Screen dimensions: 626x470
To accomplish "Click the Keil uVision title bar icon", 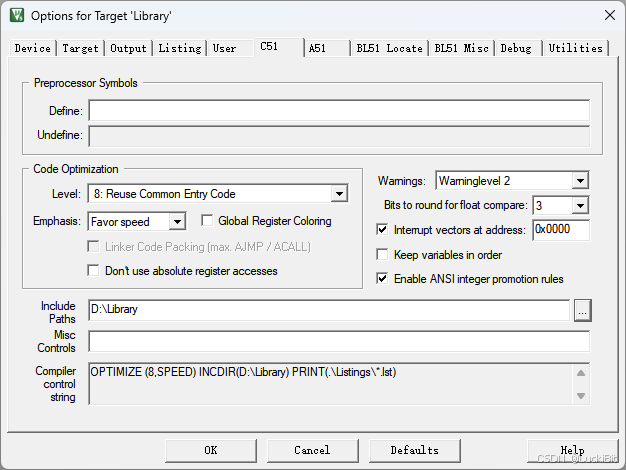I will pyautogui.click(x=17, y=16).
